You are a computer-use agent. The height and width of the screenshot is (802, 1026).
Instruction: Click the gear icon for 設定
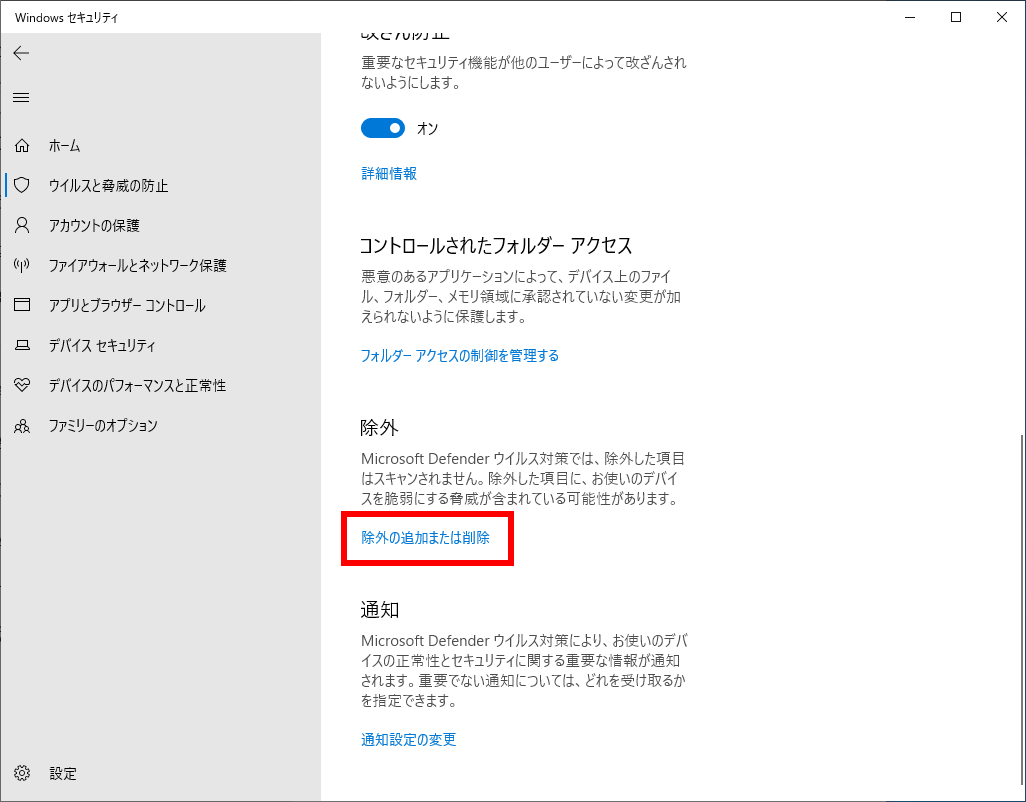point(22,773)
